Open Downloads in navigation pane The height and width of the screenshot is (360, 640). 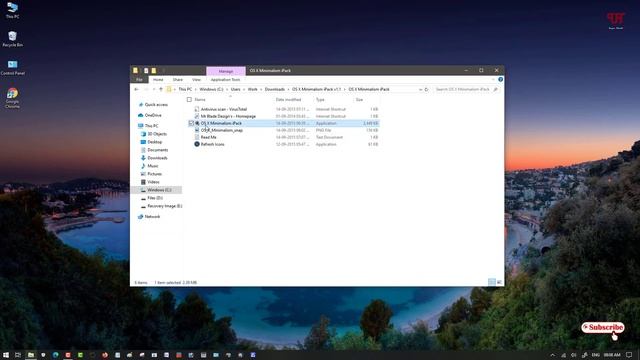coord(157,158)
